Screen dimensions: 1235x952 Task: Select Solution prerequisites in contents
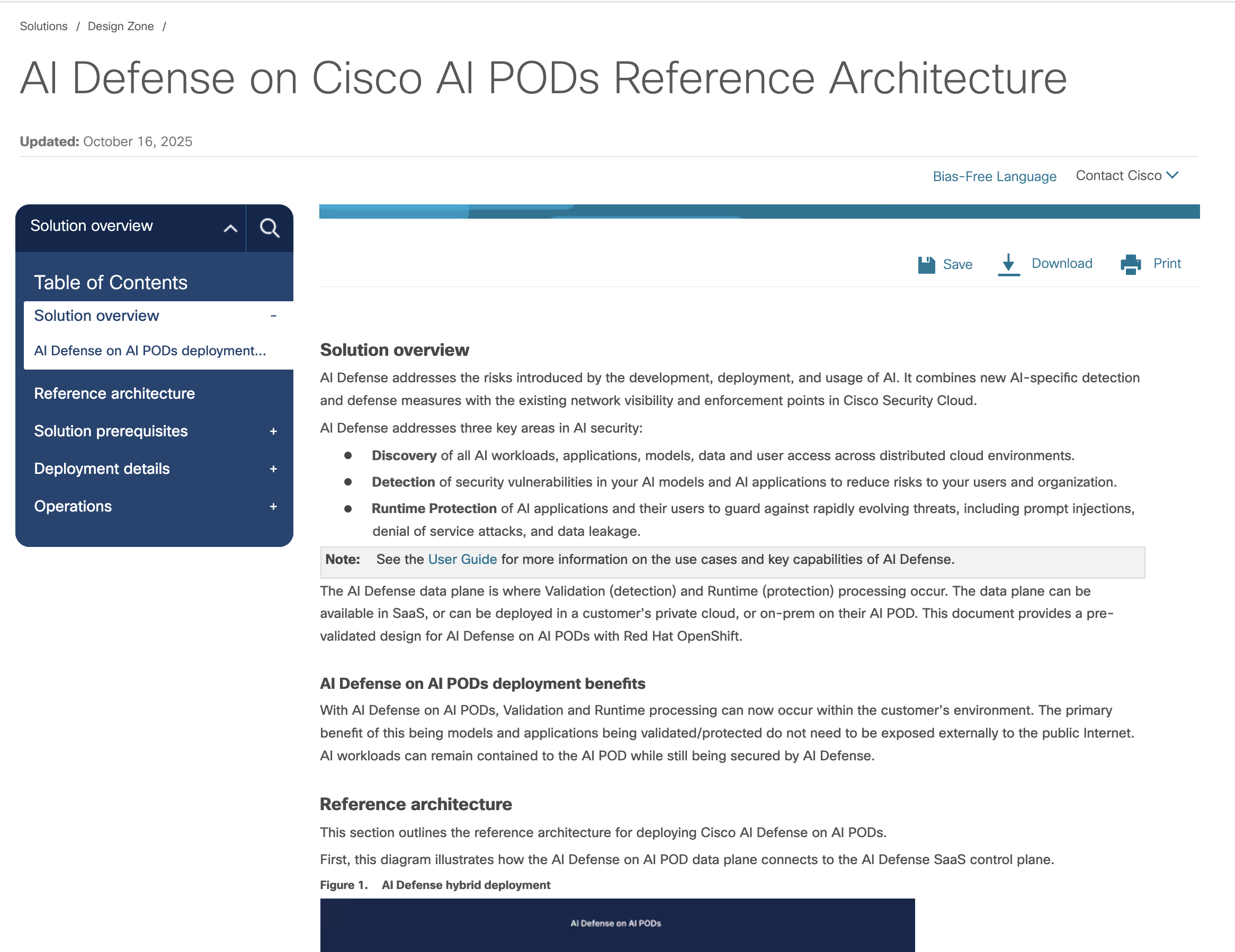pos(111,432)
